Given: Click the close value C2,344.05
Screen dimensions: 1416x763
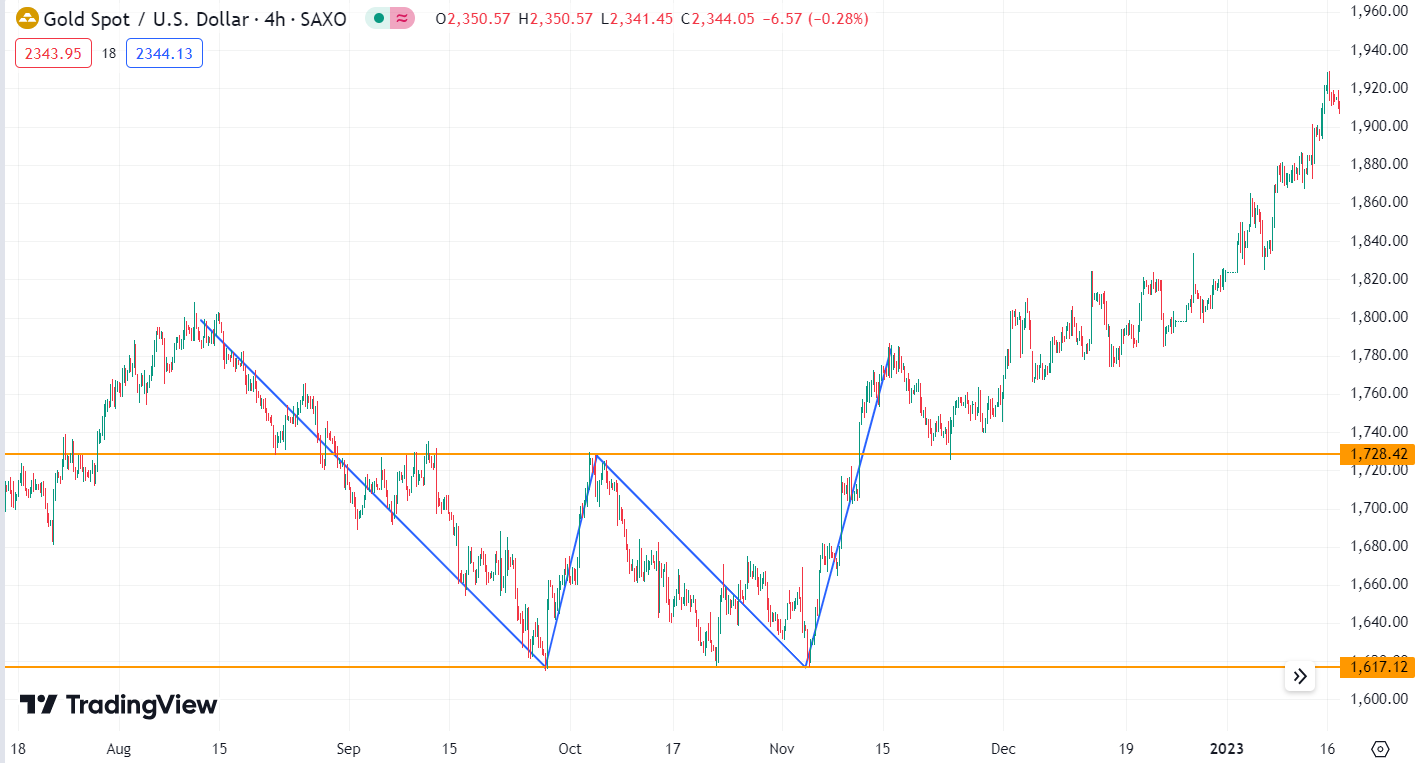Looking at the screenshot, I should (717, 18).
